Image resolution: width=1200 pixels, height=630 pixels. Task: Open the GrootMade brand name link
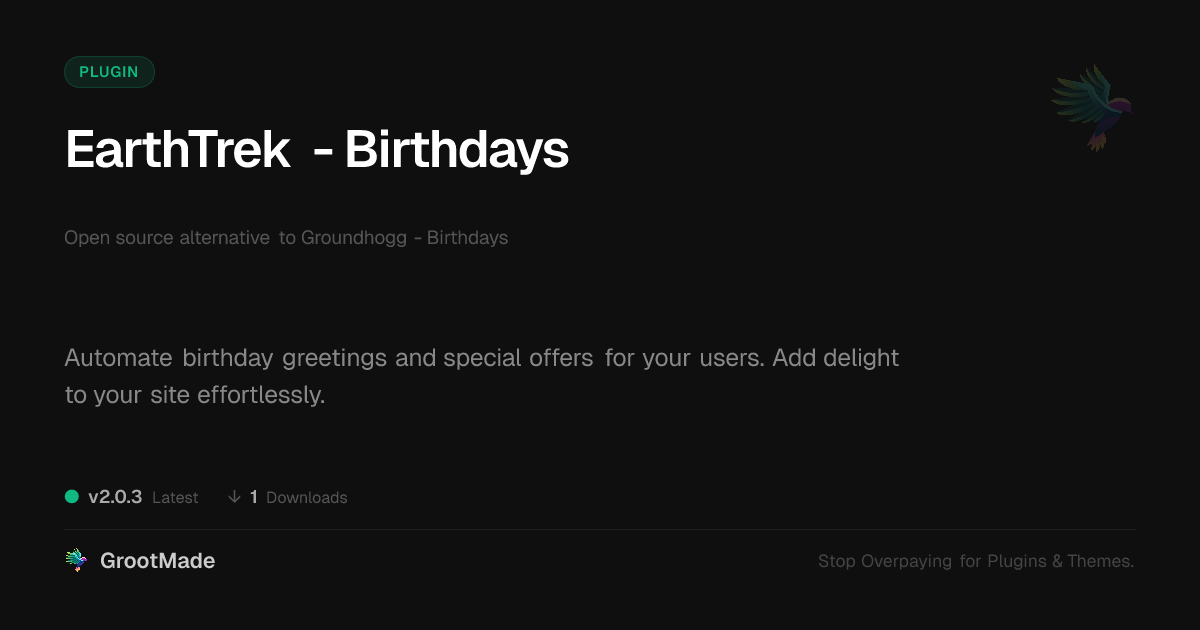[157, 561]
